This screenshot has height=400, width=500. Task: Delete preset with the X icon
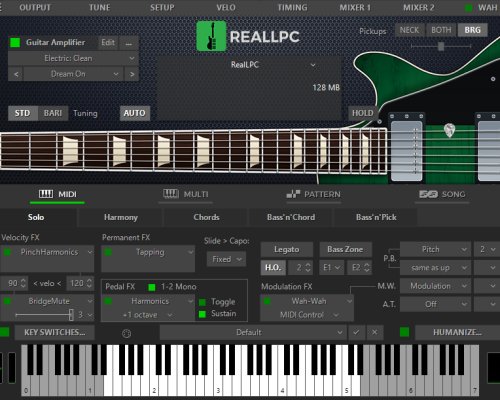pos(375,332)
